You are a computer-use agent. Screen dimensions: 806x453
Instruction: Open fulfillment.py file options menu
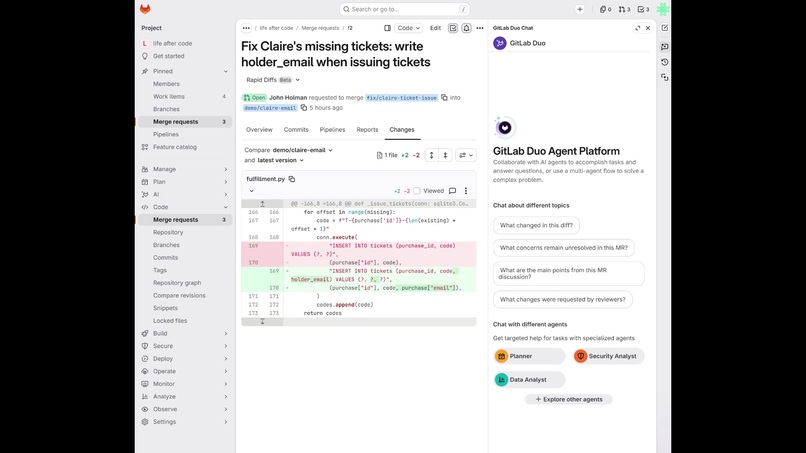click(466, 191)
